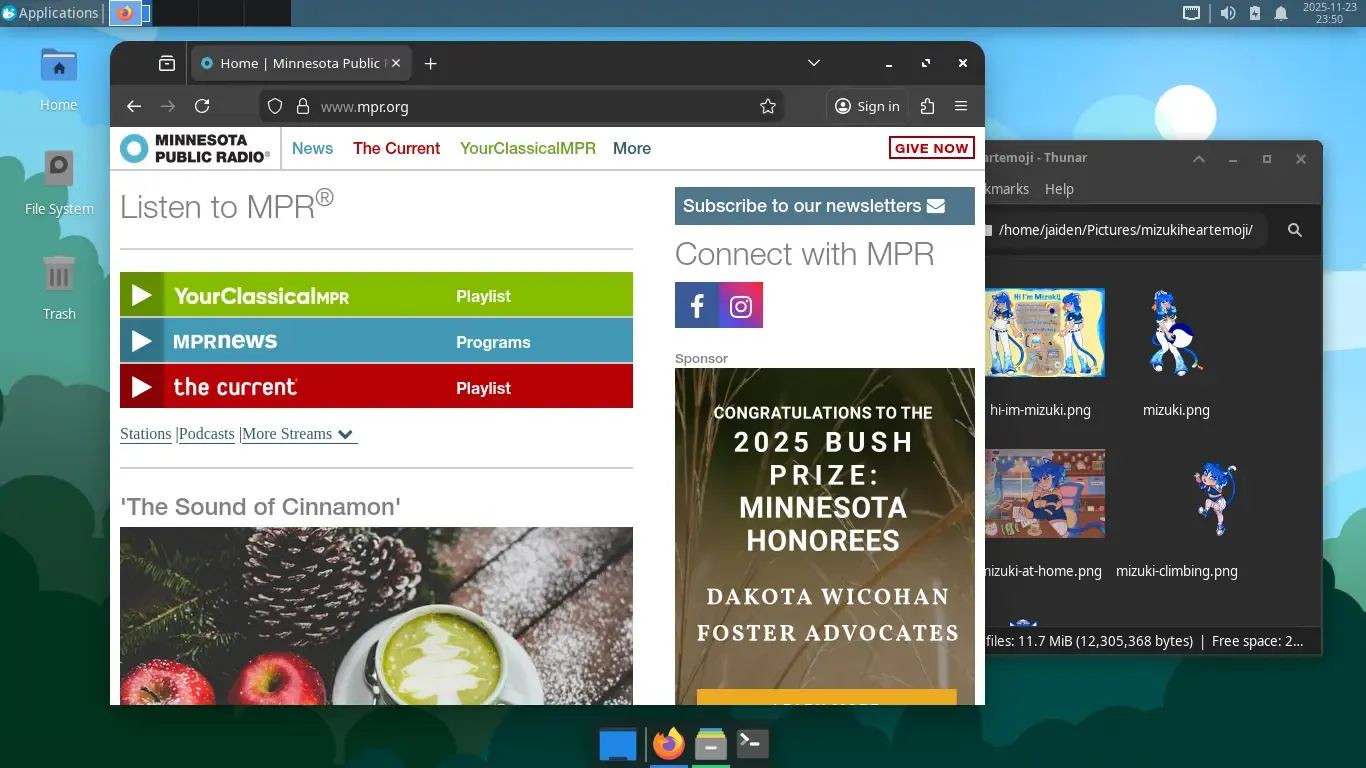Mute audio via the volume tray icon
The image size is (1366, 768).
pos(1229,13)
